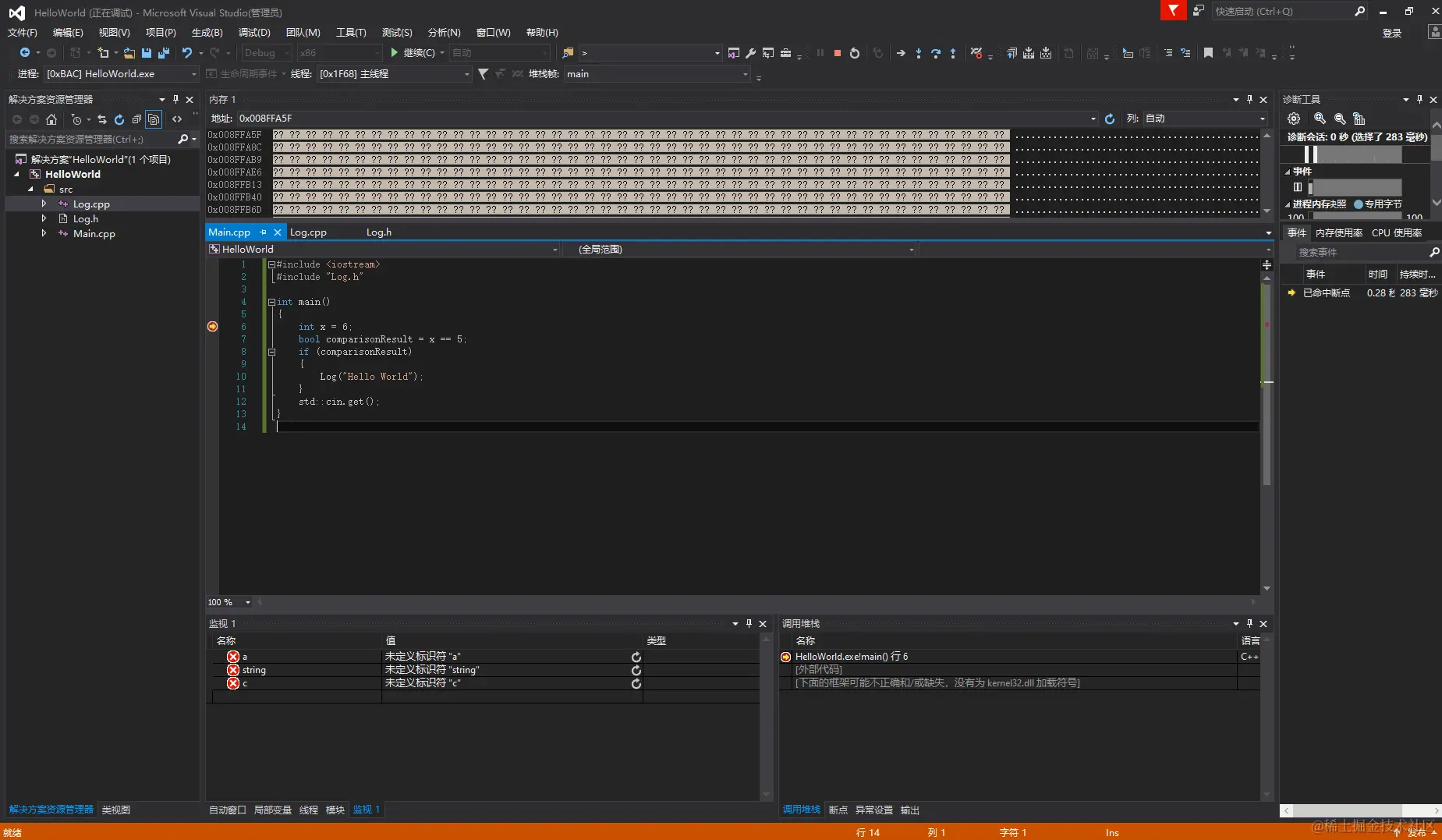This screenshot has width=1442, height=840.
Task: Switch to the Log.cpp editor tab
Action: point(308,232)
